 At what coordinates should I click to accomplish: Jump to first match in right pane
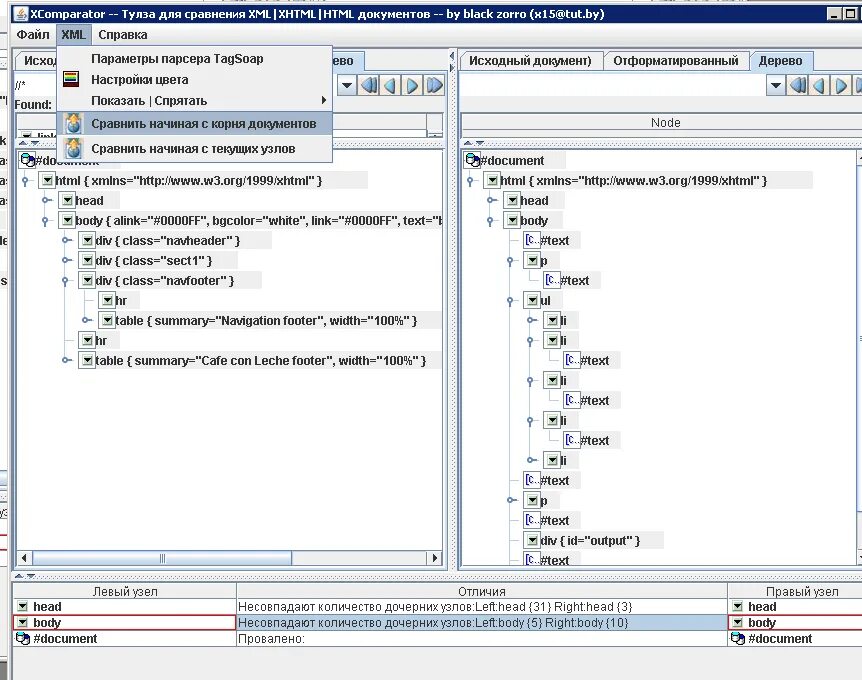click(x=798, y=85)
